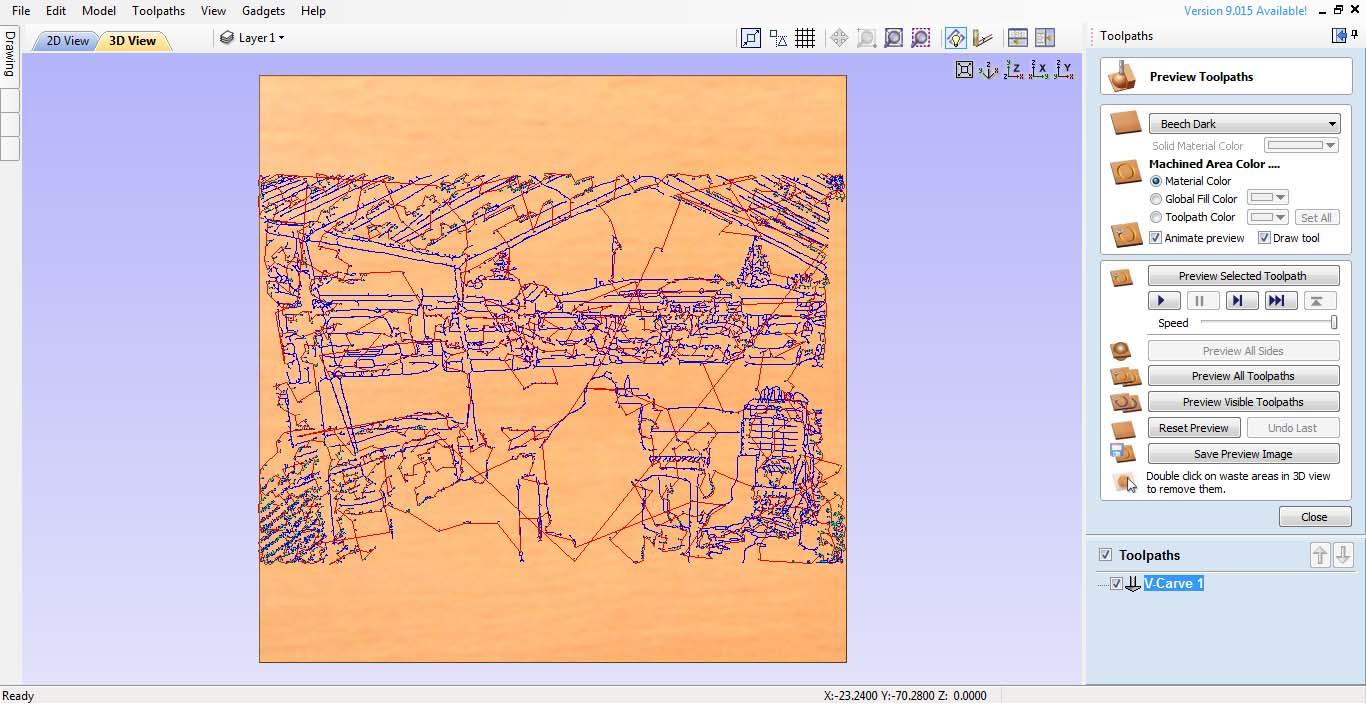Toggle the snap to geometry icon in toolbar
Image resolution: width=1366 pixels, height=704 pixels.
pos(751,38)
